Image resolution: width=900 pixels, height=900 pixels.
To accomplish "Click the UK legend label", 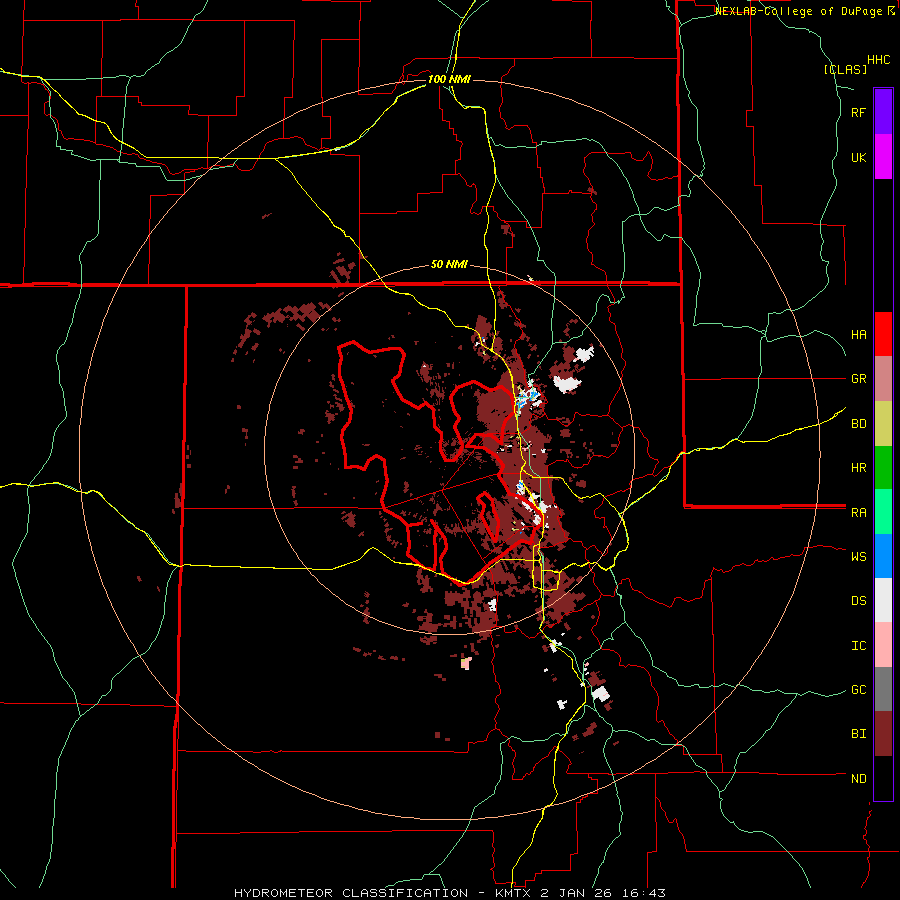I will 858,158.
